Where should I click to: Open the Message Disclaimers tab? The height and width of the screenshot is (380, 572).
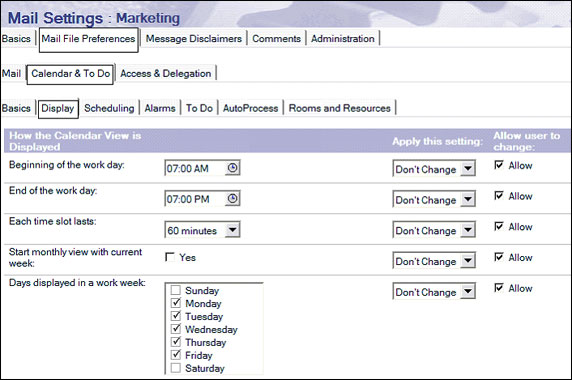[x=194, y=39]
